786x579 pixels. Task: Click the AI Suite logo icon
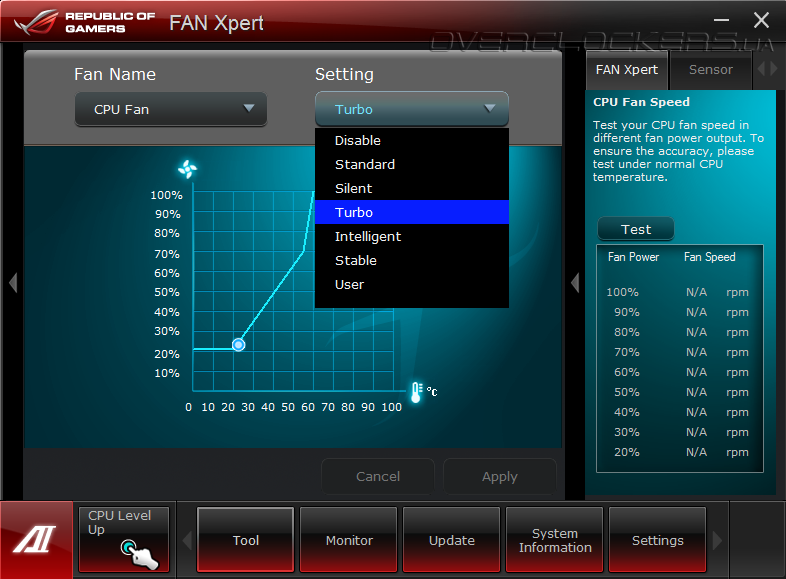pyautogui.click(x=36, y=539)
